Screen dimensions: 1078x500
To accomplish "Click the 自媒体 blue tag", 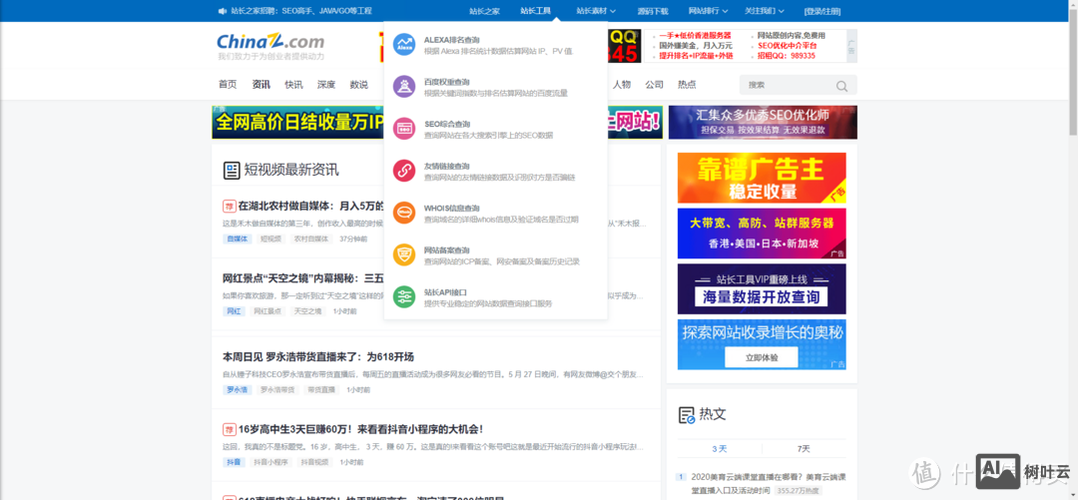I will tap(235, 239).
